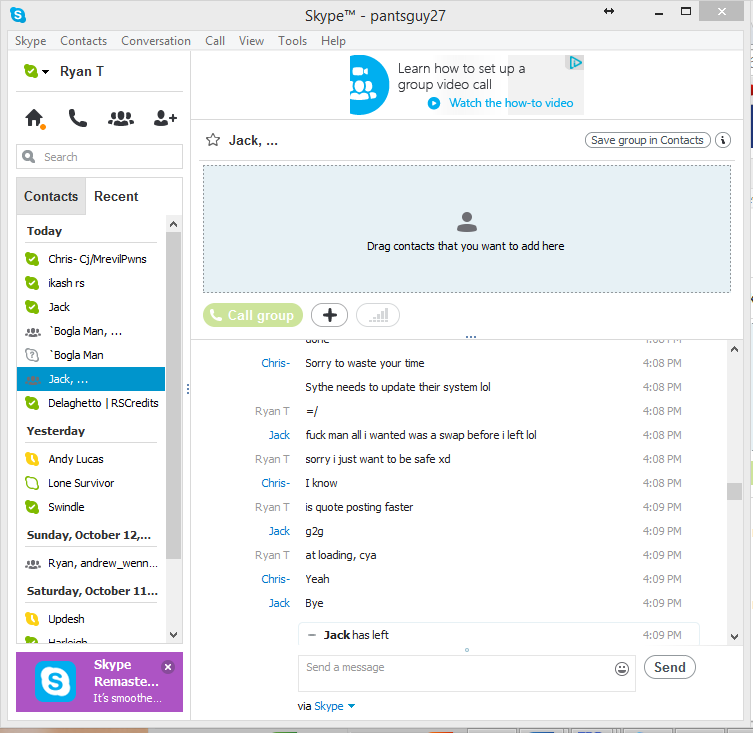Click the resize arrows icon in title bar

[609, 11]
